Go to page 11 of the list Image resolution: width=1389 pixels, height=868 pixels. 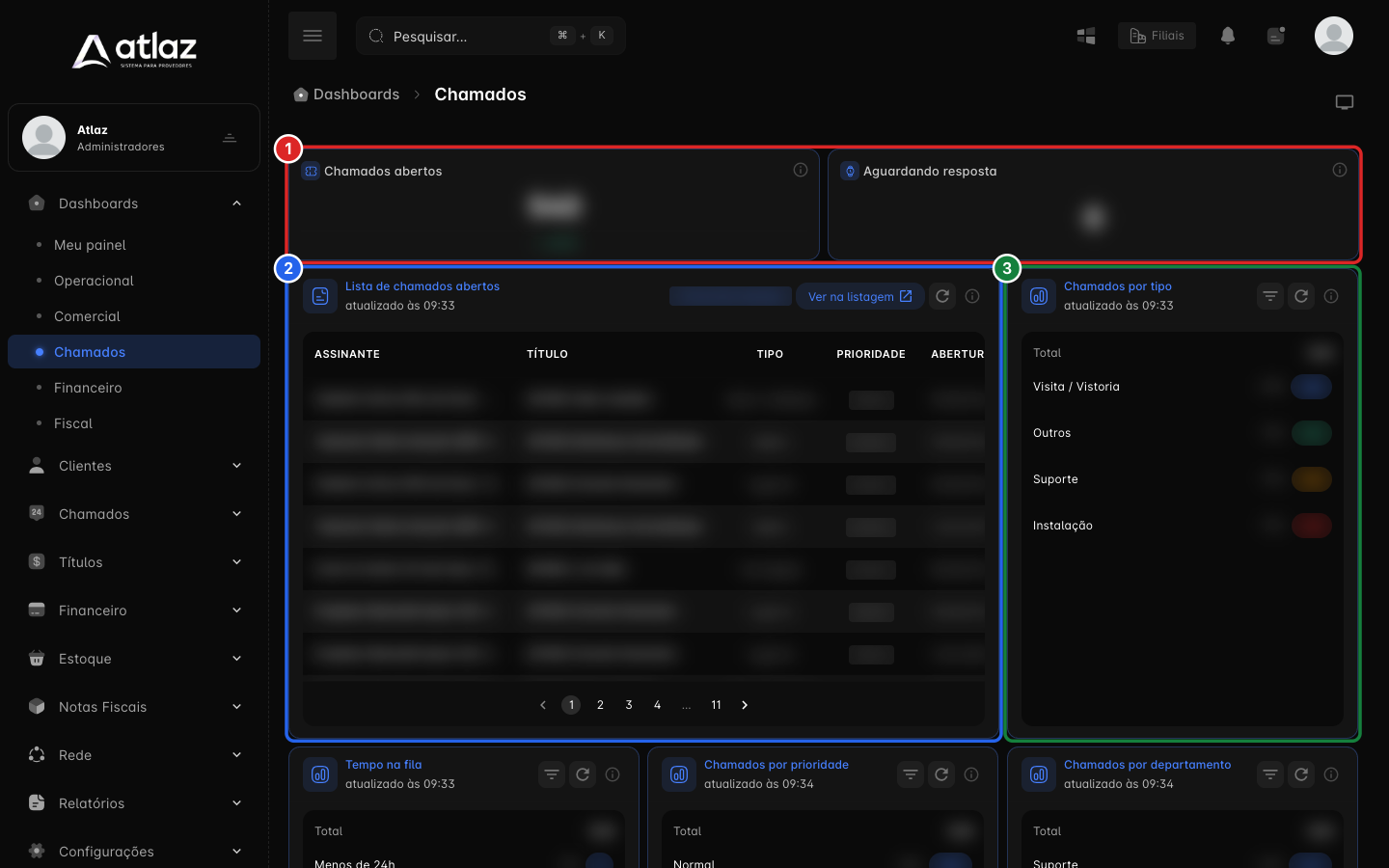click(x=716, y=705)
